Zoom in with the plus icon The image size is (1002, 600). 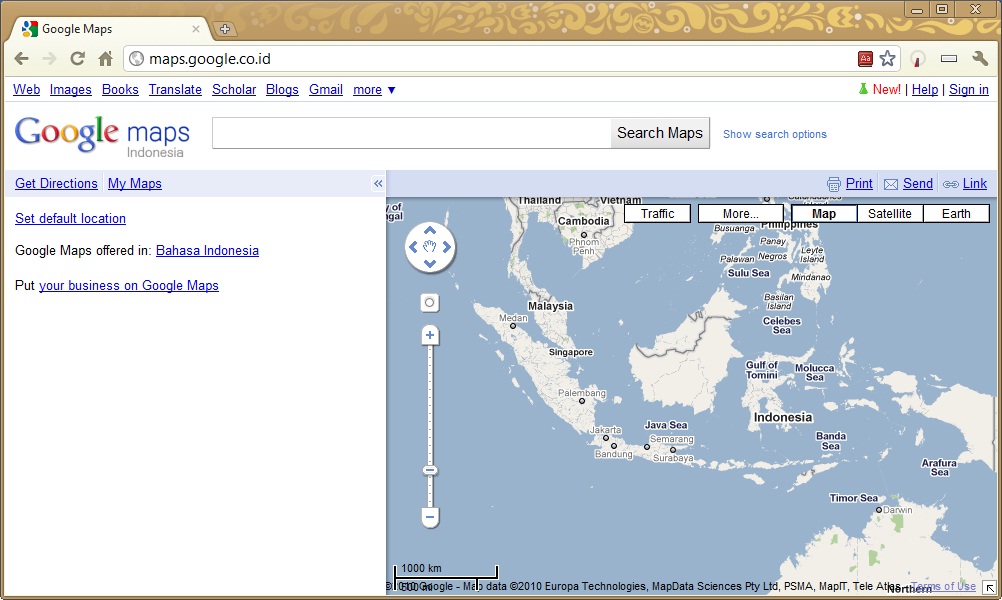[429, 335]
